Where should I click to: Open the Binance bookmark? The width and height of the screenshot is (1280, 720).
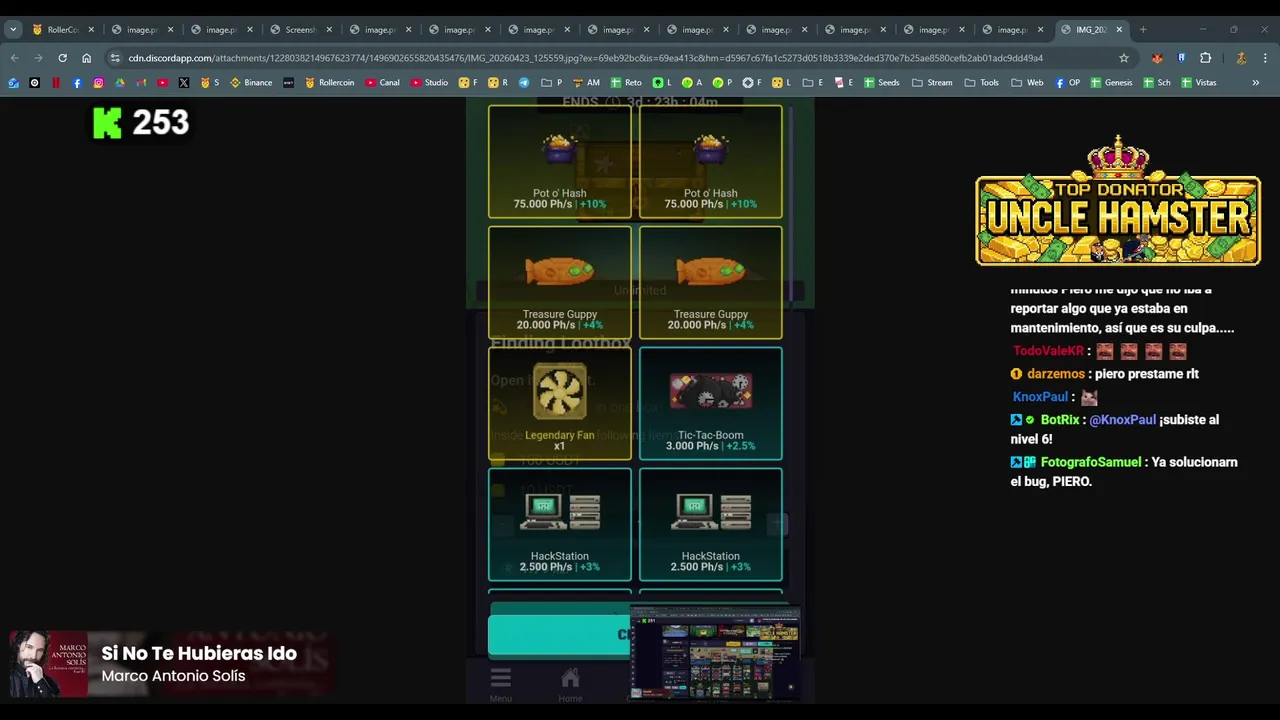(251, 83)
